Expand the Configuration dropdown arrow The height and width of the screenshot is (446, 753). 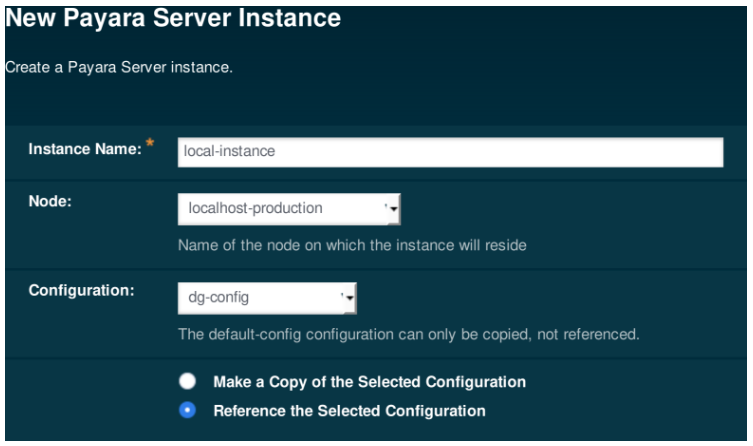(x=351, y=296)
